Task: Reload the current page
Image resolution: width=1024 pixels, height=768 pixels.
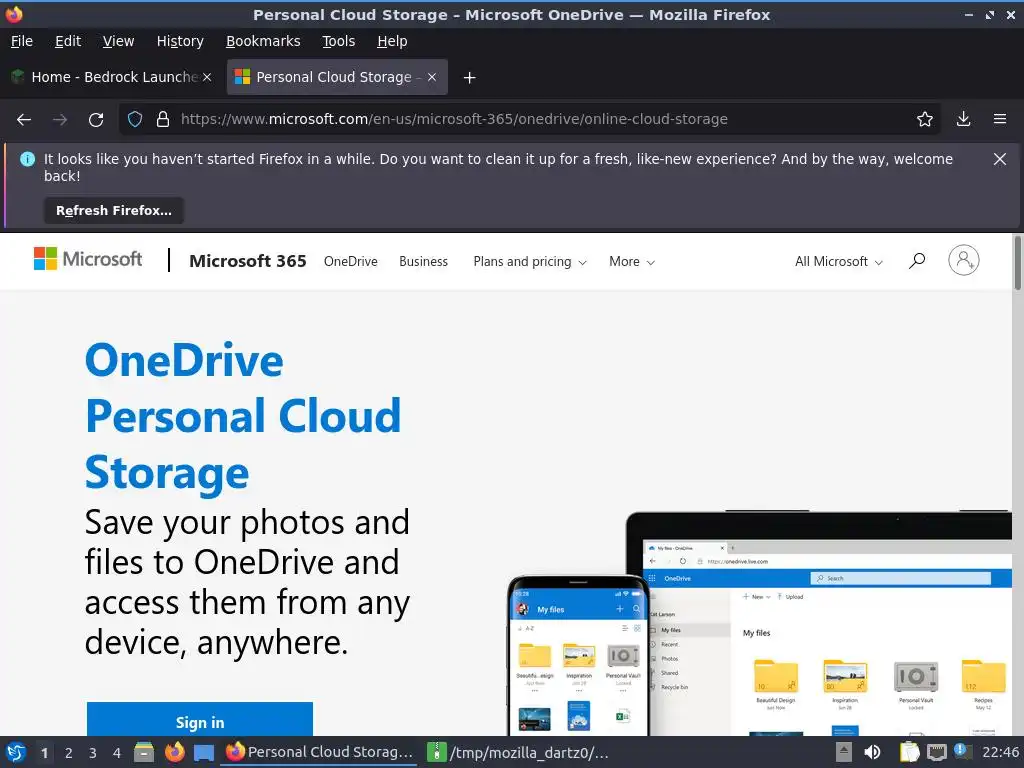Action: (x=96, y=120)
